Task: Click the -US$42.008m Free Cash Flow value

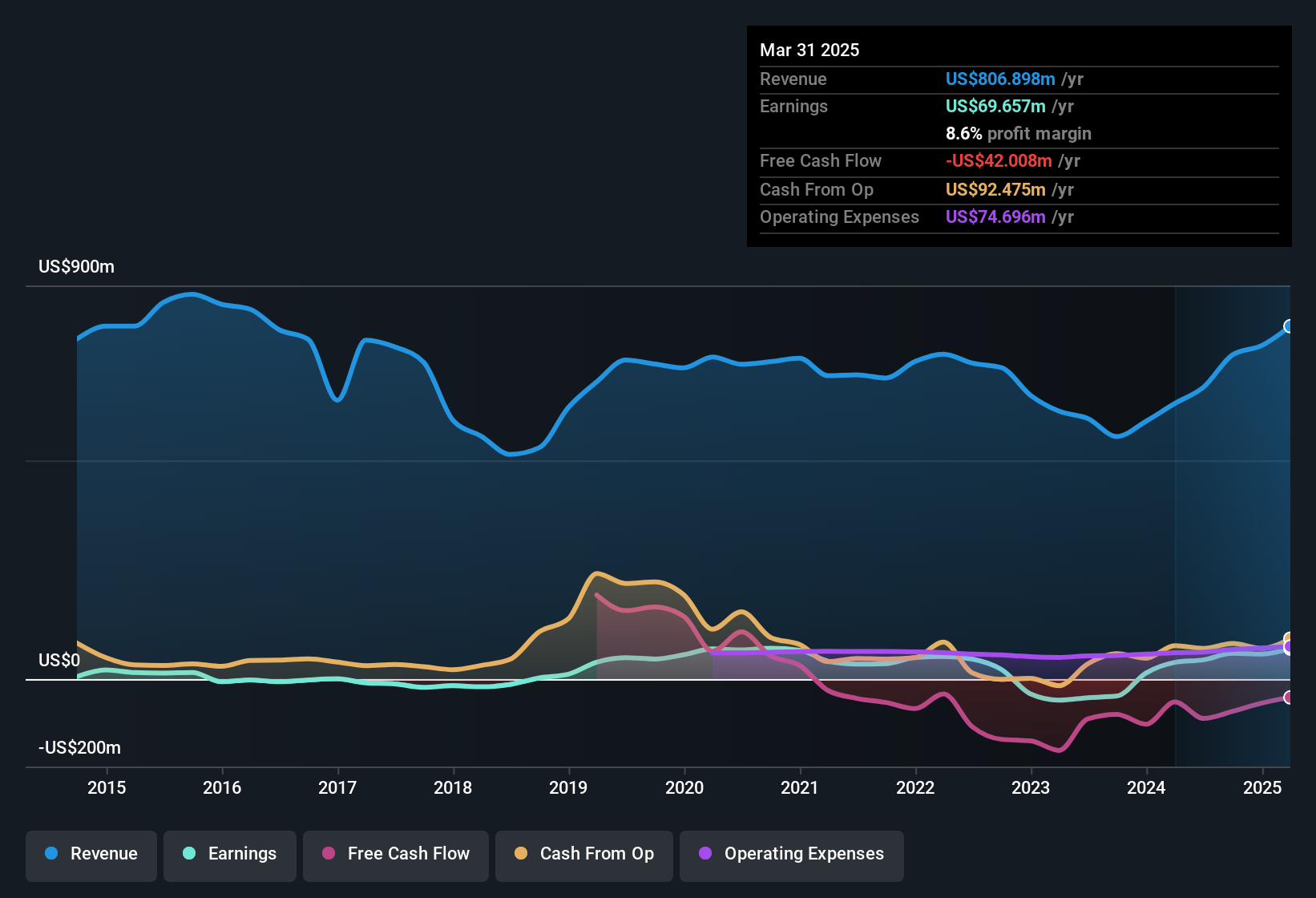Action: 999,161
